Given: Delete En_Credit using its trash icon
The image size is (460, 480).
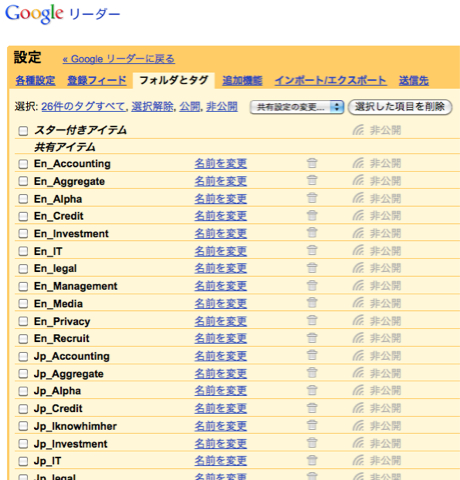Looking at the screenshot, I should click(x=312, y=215).
